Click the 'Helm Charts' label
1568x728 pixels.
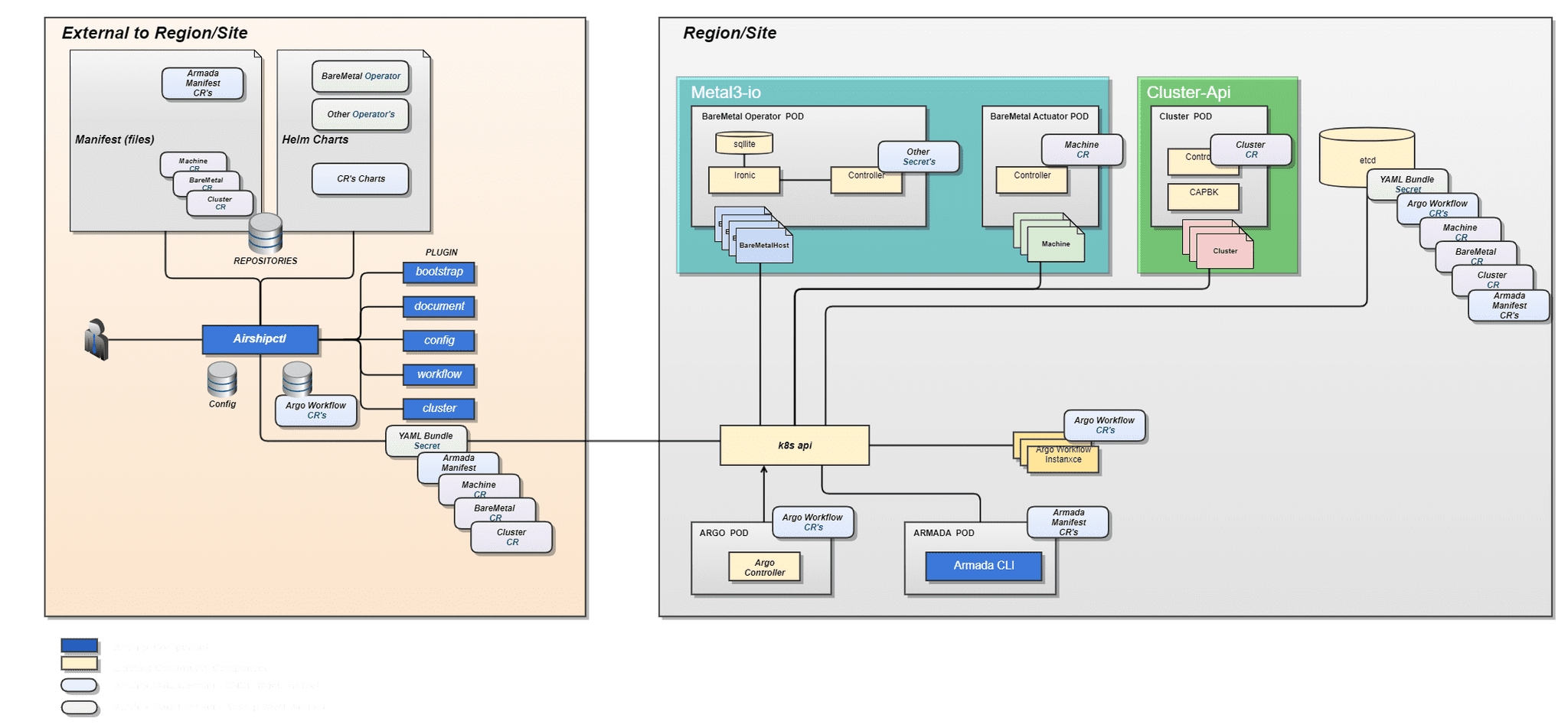(315, 139)
